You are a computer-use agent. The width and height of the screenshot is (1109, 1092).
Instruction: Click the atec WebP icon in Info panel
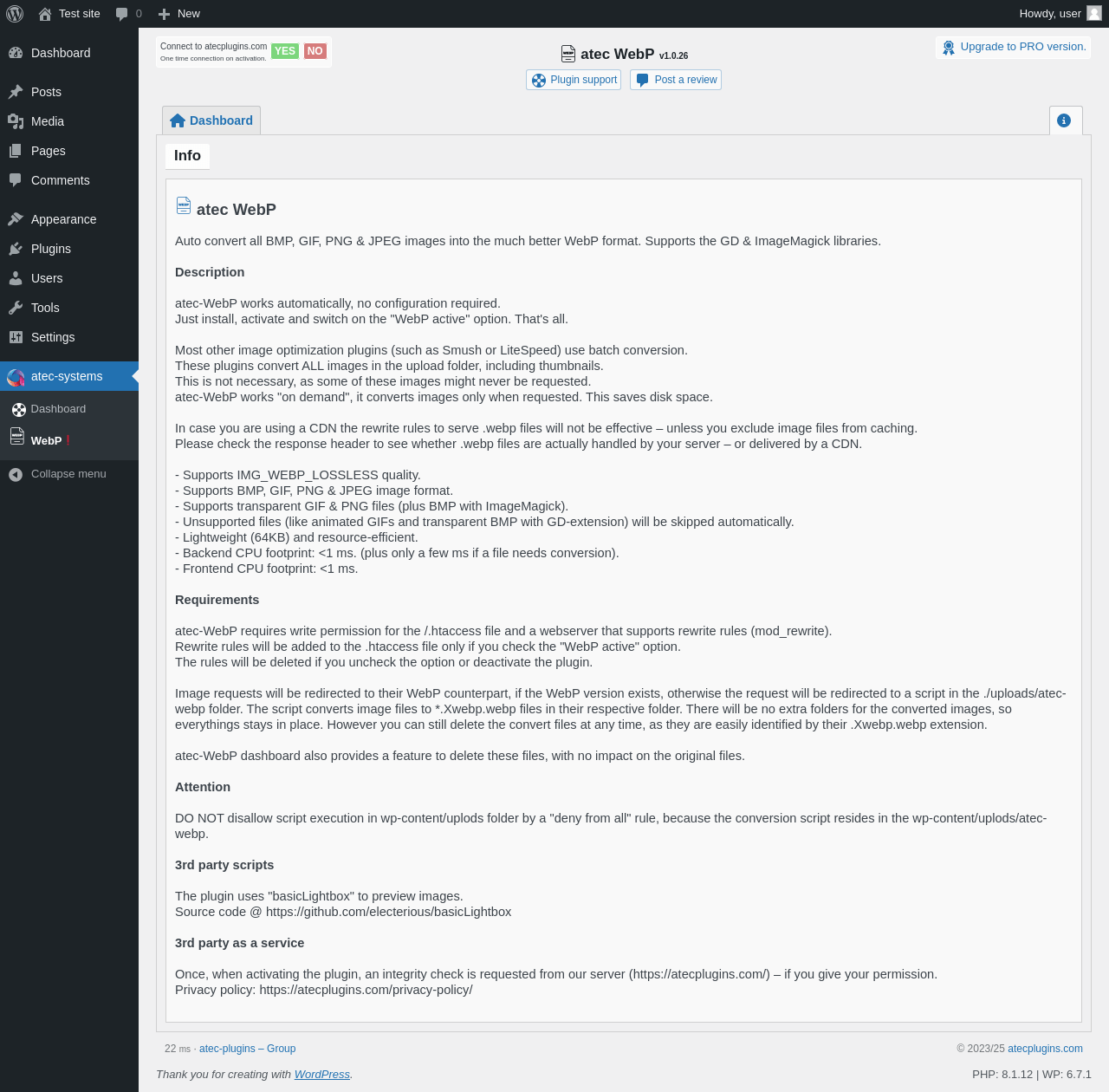(184, 205)
